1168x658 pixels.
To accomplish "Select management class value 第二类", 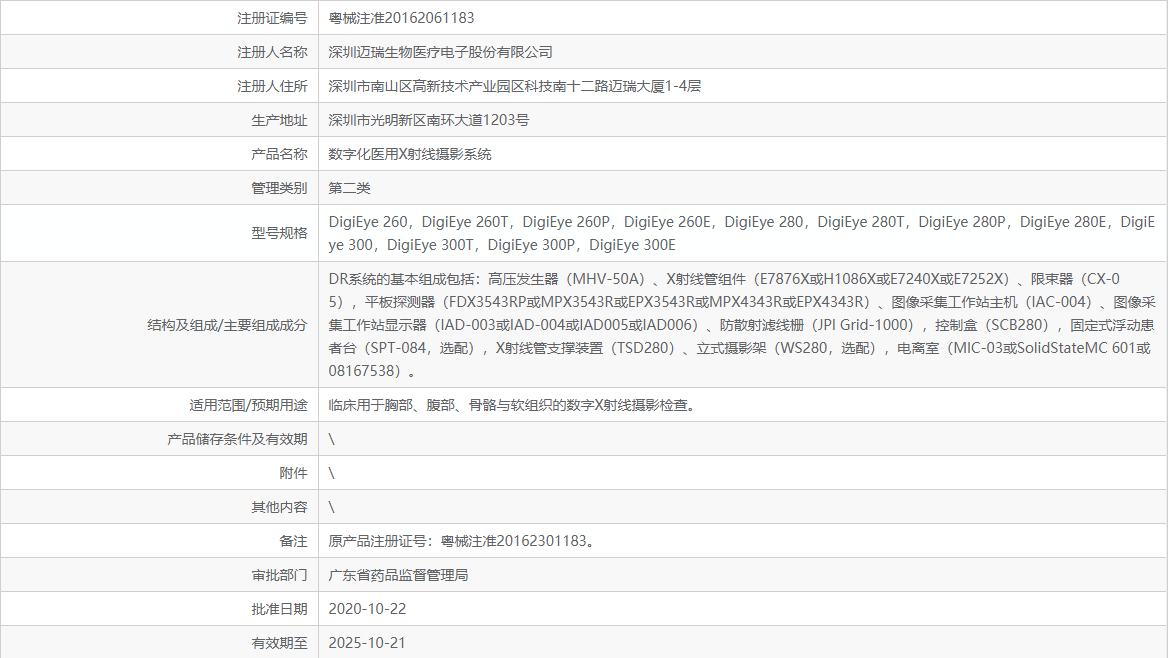I will tap(349, 189).
